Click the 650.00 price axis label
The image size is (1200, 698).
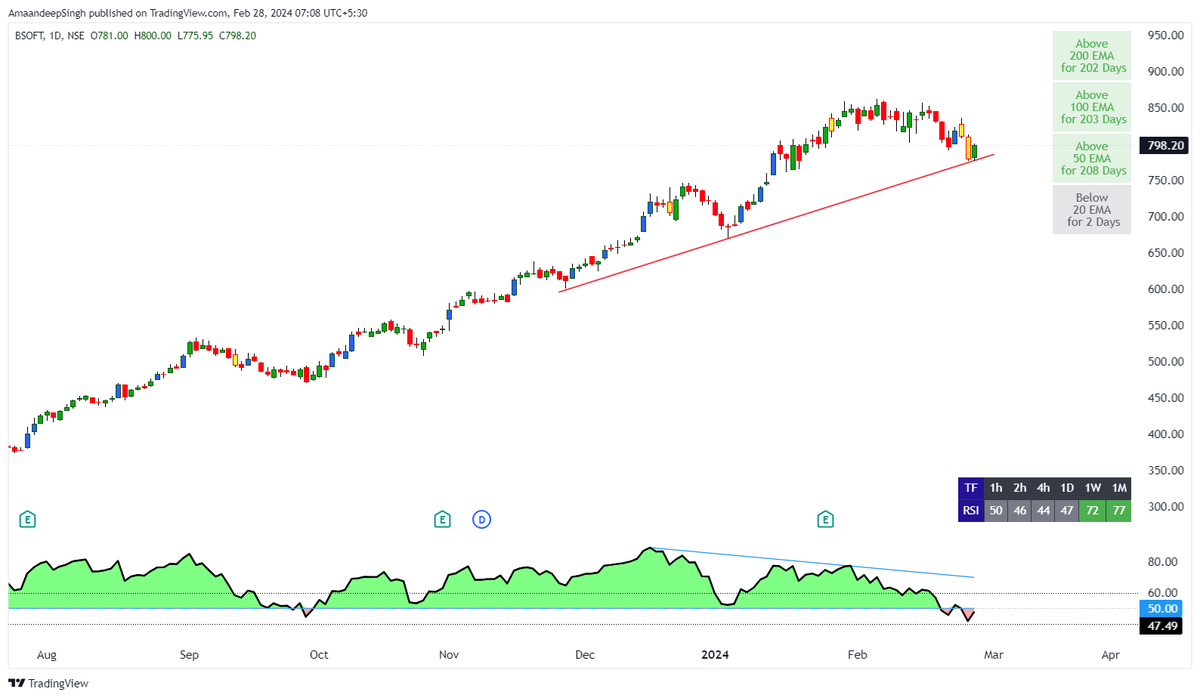coord(1166,253)
